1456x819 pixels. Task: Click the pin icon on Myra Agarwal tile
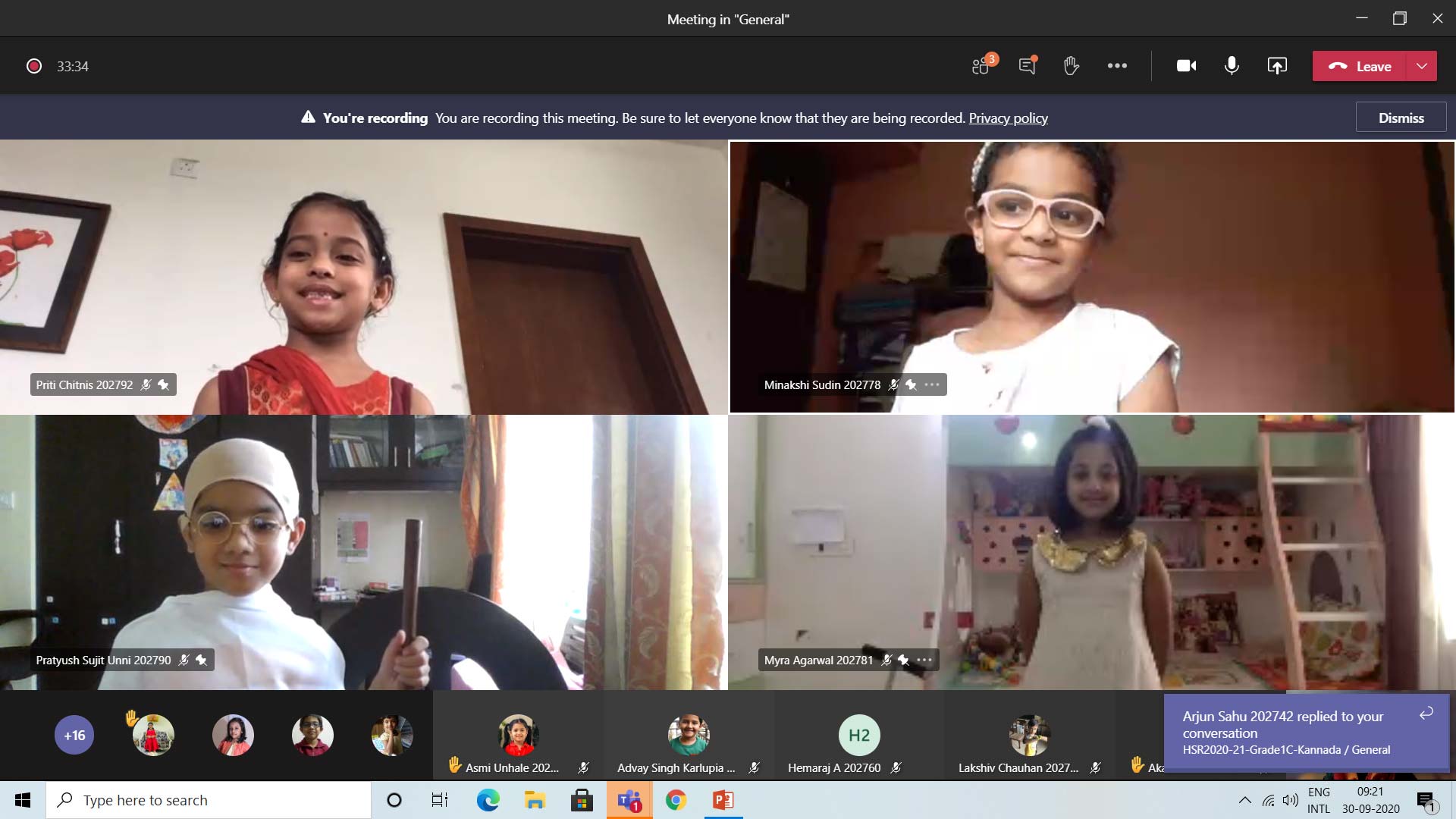pyautogui.click(x=904, y=660)
